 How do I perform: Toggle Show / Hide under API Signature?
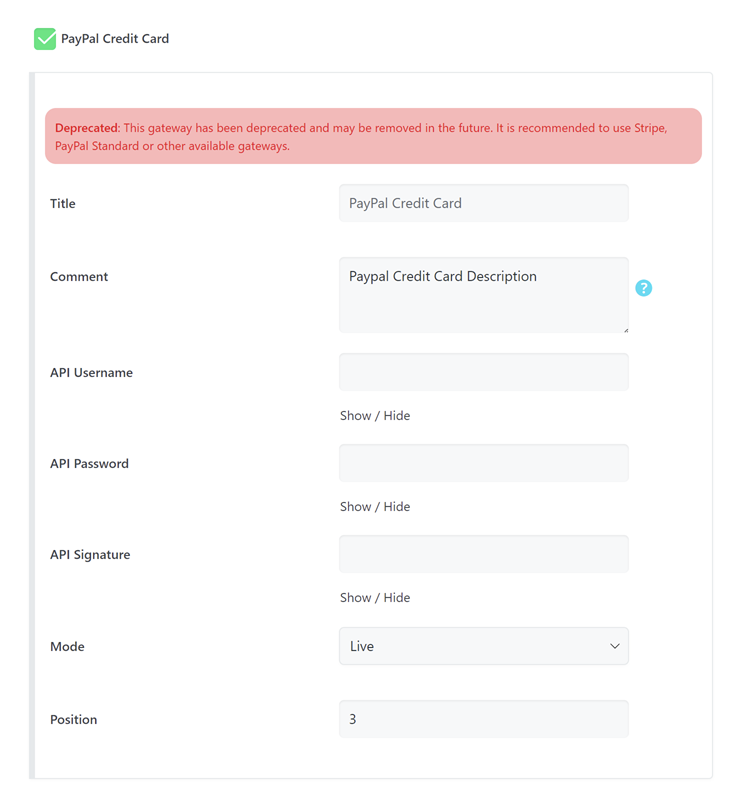coord(375,598)
